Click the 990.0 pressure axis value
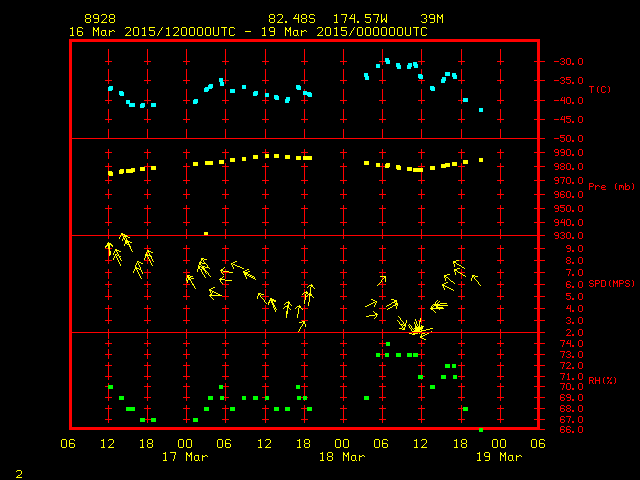Screen dimensions: 640x480 click(568, 152)
